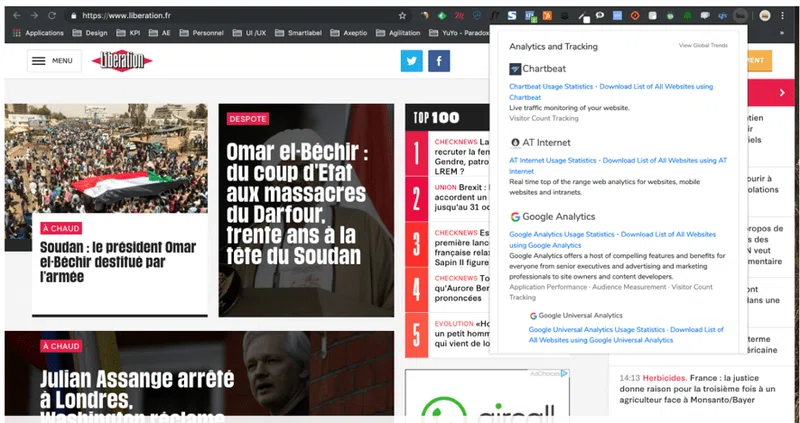
Task: Open TOP 100 item number 3
Action: coord(447,244)
